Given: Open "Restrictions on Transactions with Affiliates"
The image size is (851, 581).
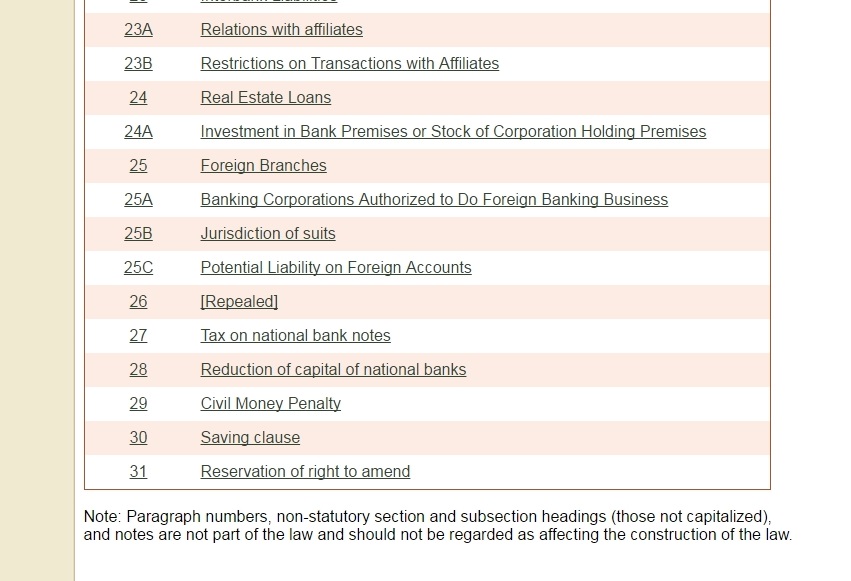Looking at the screenshot, I should pos(349,64).
